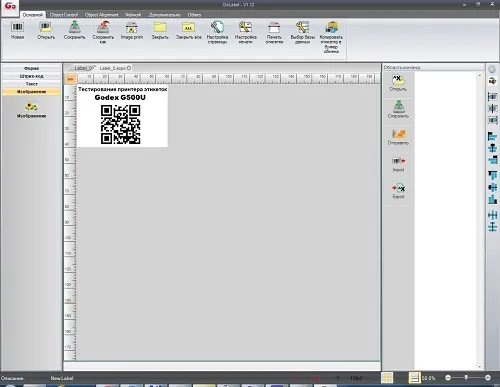The height and width of the screenshot is (387, 500).
Task: Toggle grid display in status bar
Action: click(x=387, y=378)
